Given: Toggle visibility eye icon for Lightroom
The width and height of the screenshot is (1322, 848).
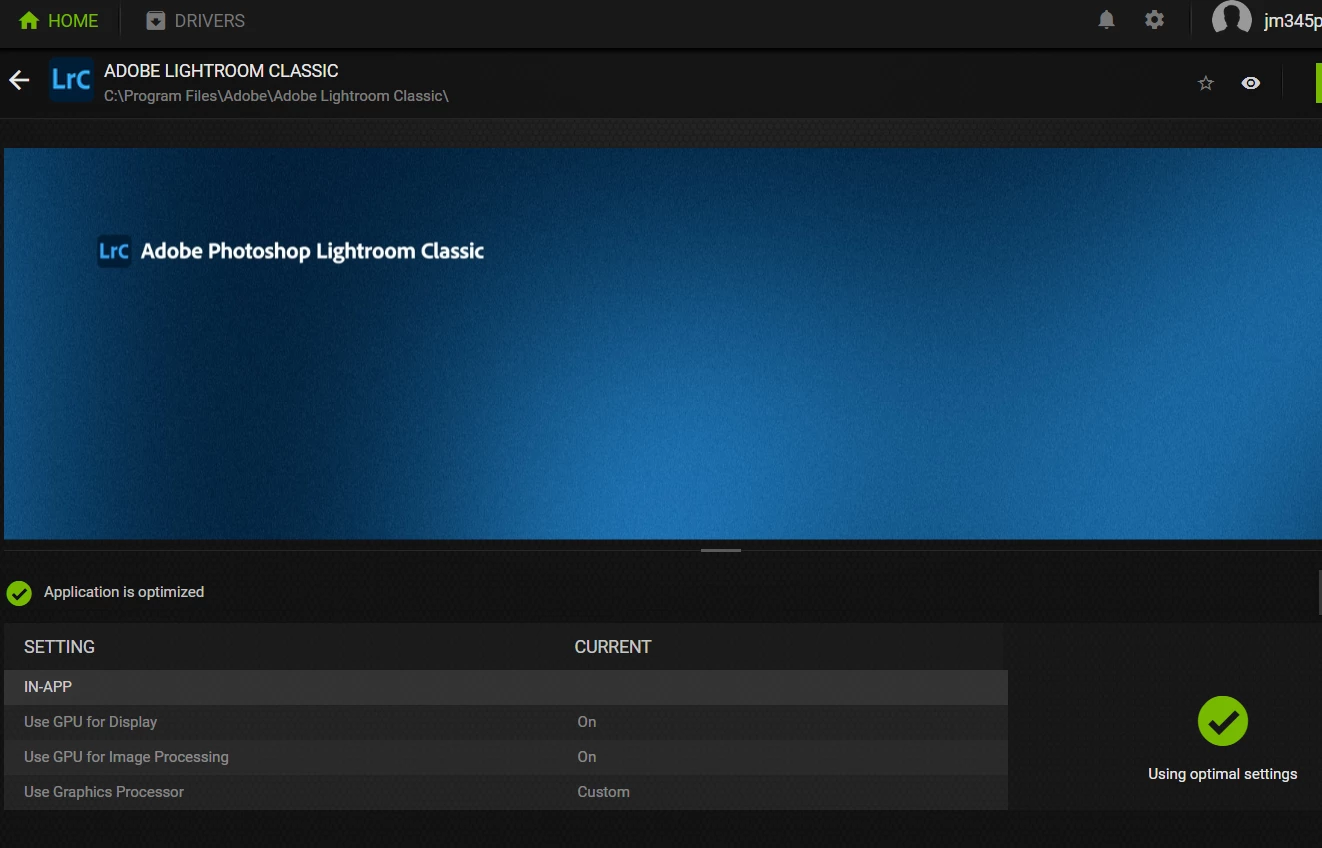Looking at the screenshot, I should [x=1250, y=83].
